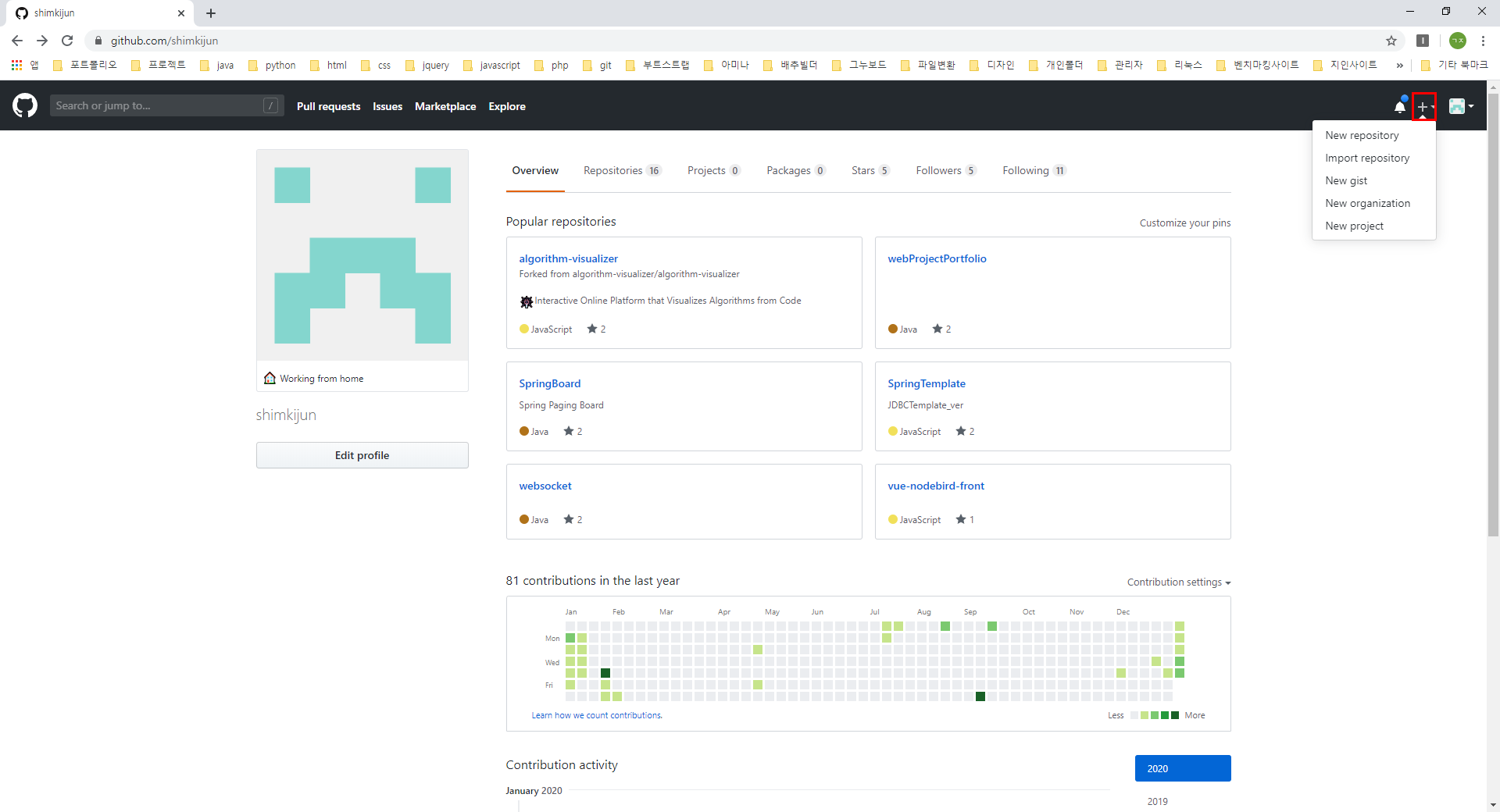Open the php bookmark folder
The height and width of the screenshot is (812, 1500).
tap(552, 66)
